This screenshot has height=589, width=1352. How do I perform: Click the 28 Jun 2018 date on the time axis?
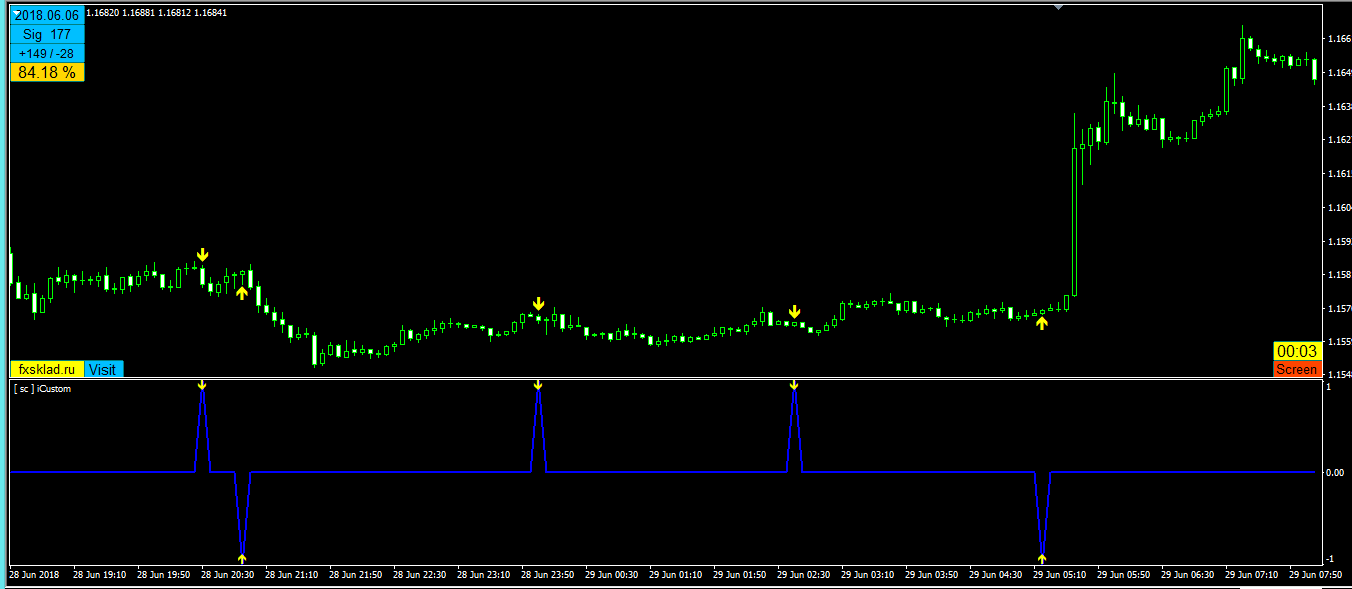click(x=34, y=575)
